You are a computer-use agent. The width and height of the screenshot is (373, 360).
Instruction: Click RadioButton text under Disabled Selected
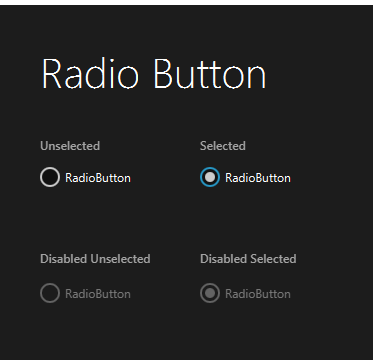258,294
